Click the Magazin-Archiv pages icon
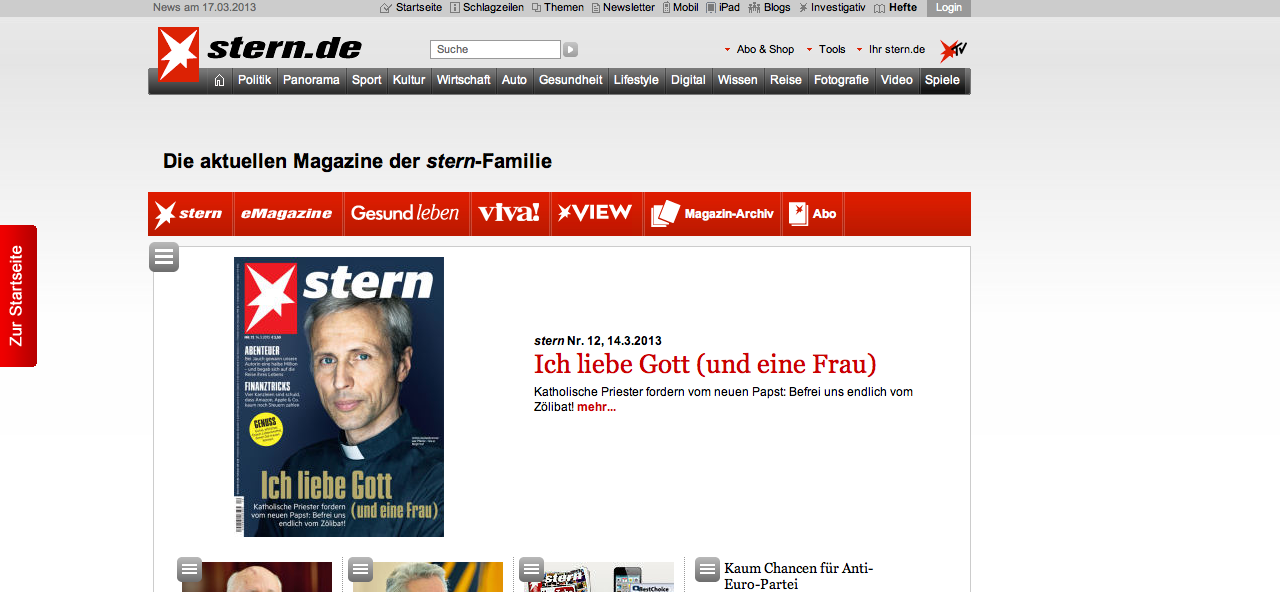 665,214
